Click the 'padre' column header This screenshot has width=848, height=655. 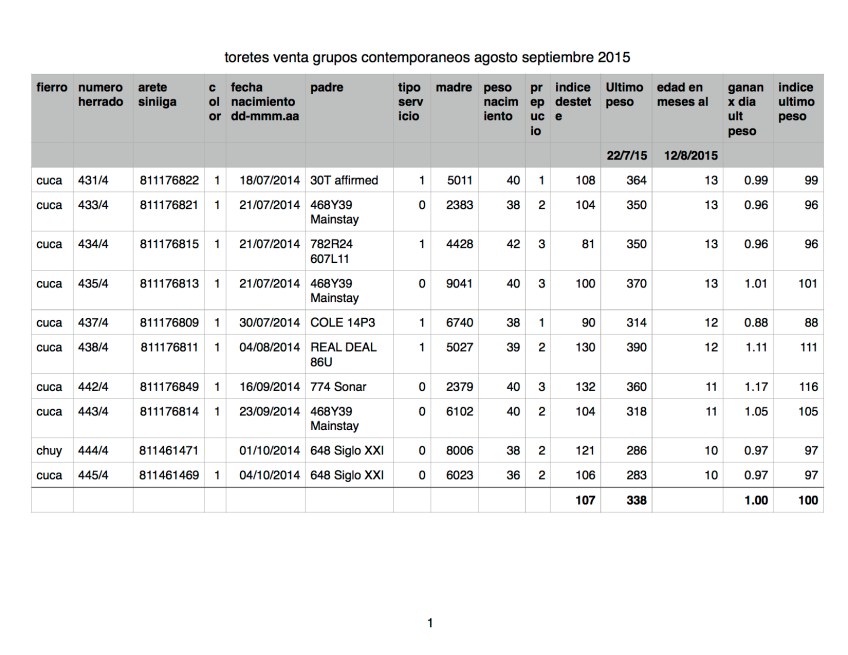tap(327, 88)
